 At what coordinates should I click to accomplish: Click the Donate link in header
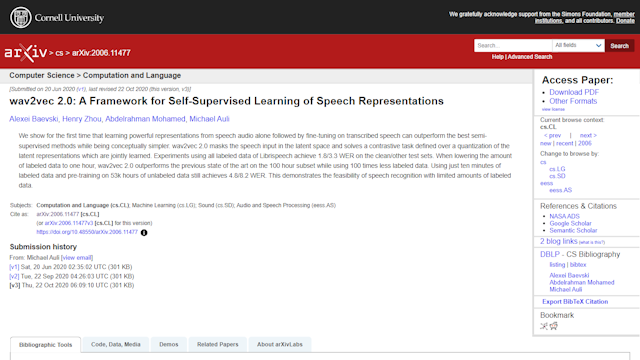pos(625,21)
